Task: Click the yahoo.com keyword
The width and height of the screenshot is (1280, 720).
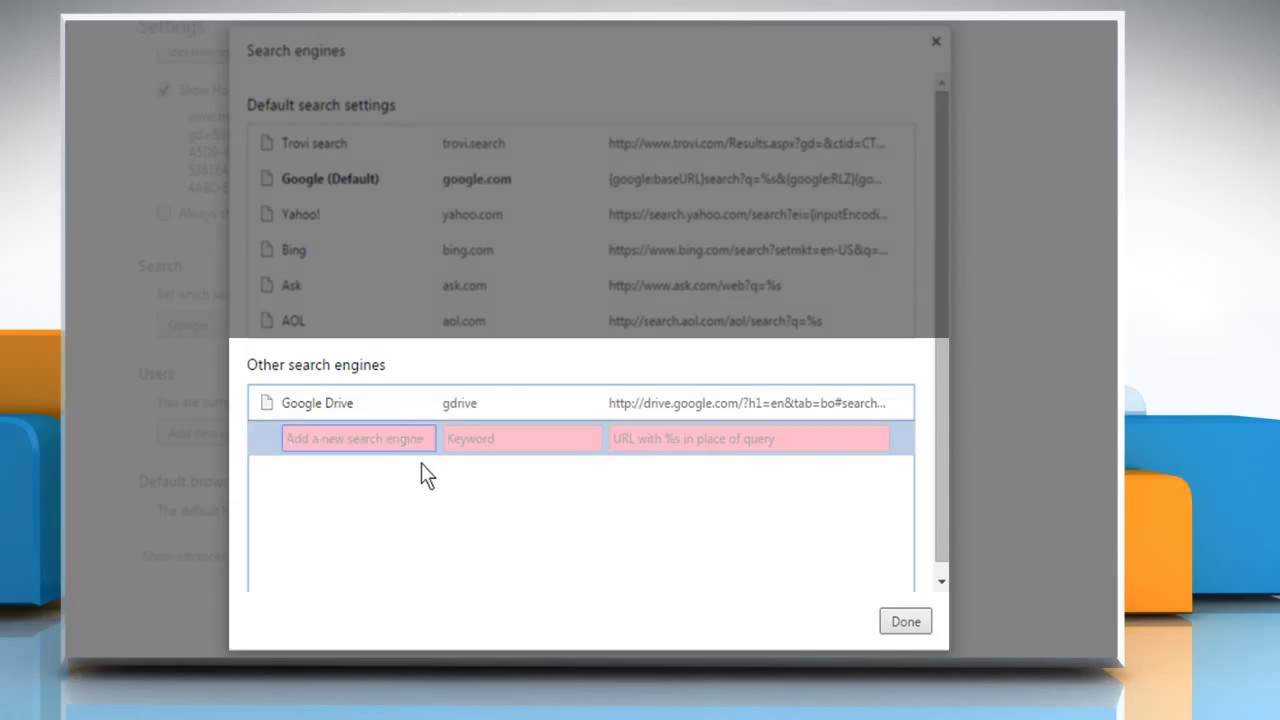Action: click(472, 214)
